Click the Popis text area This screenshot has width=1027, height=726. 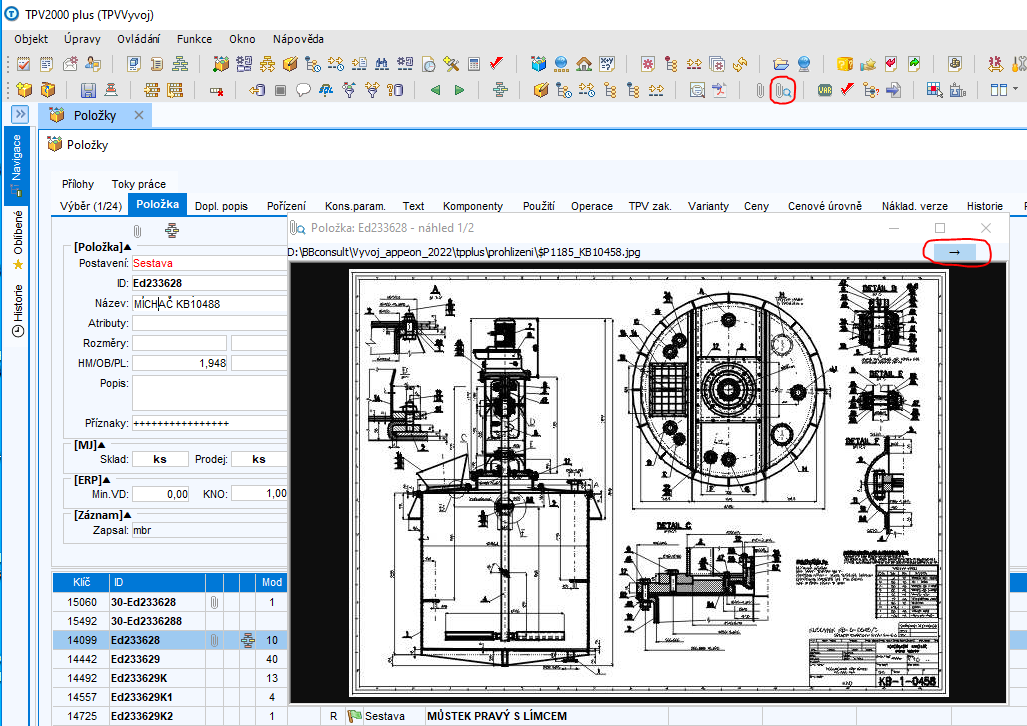coord(210,393)
